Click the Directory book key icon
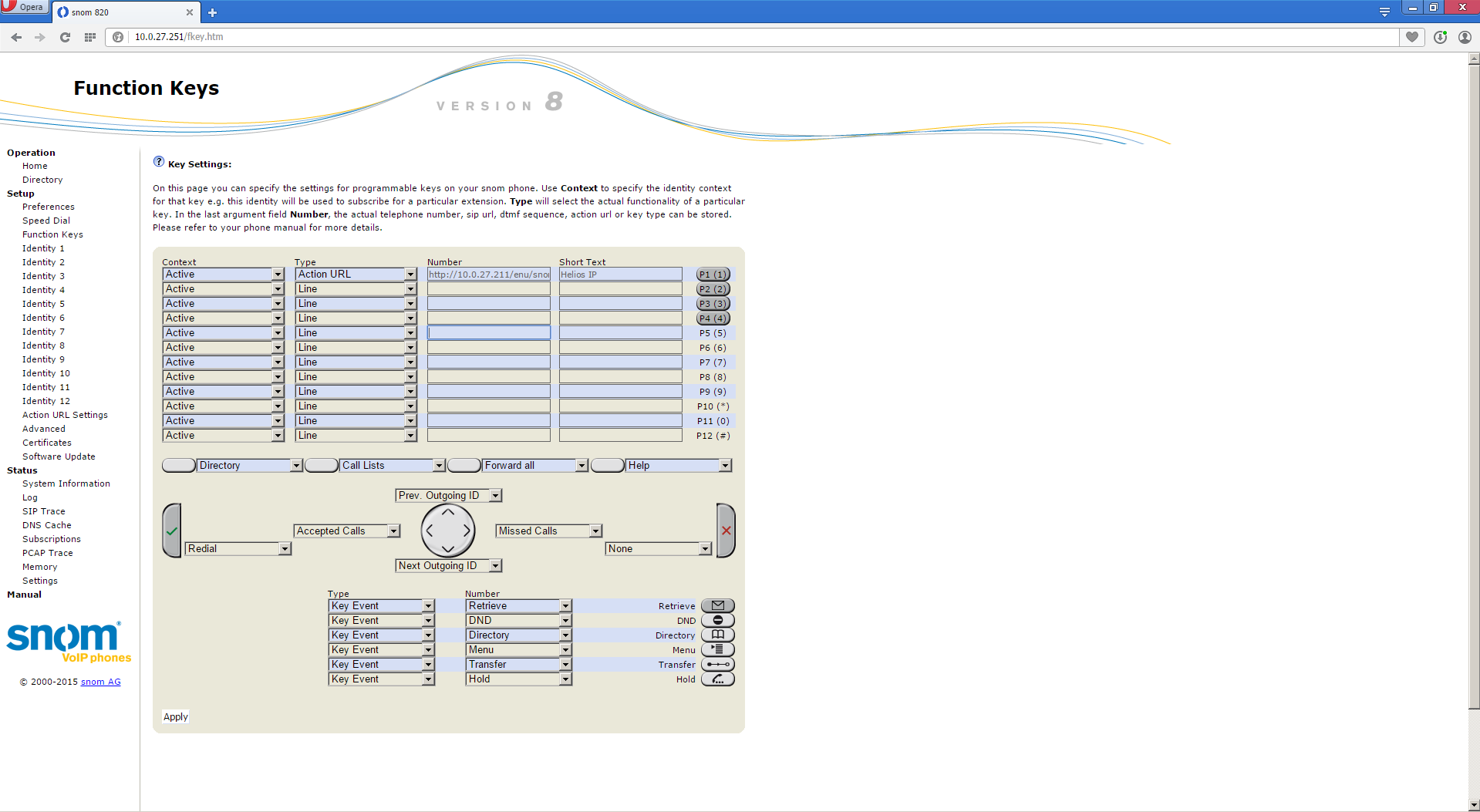Viewport: 1480px width, 812px height. coord(717,635)
